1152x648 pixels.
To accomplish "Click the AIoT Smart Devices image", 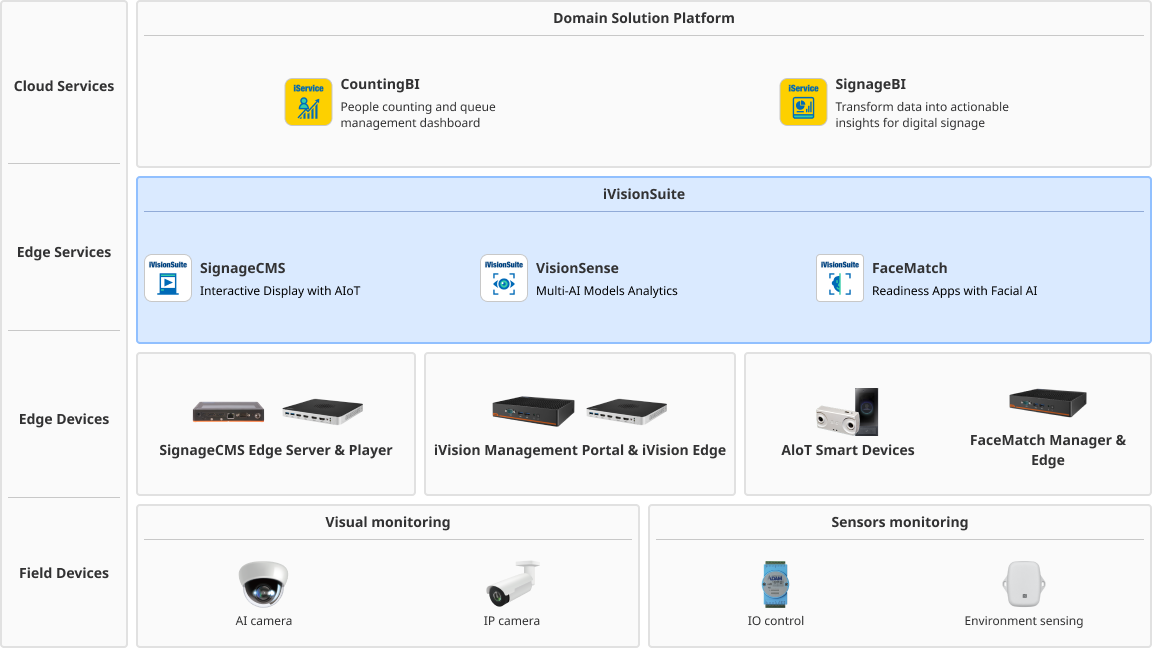I will (847, 412).
